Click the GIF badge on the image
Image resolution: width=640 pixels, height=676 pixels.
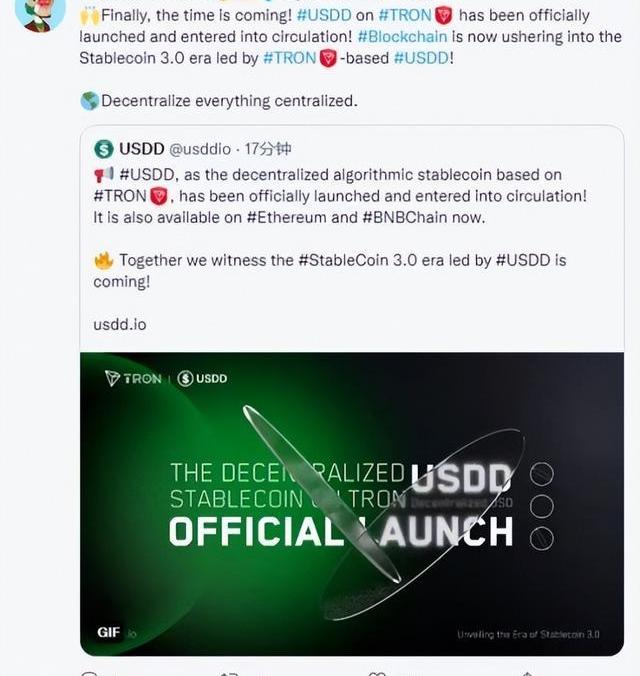click(109, 633)
